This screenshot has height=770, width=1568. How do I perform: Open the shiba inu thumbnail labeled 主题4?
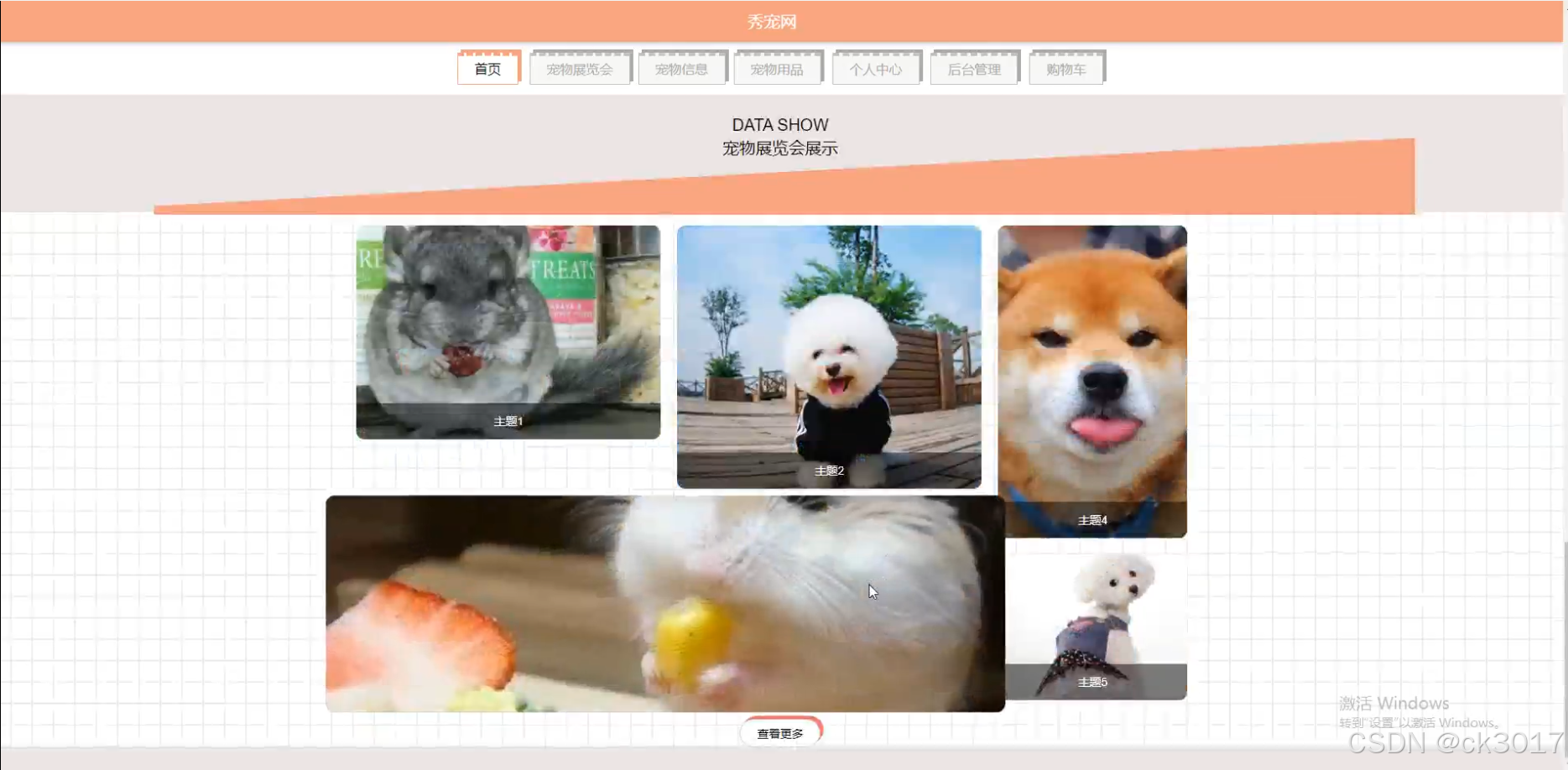tap(1092, 382)
